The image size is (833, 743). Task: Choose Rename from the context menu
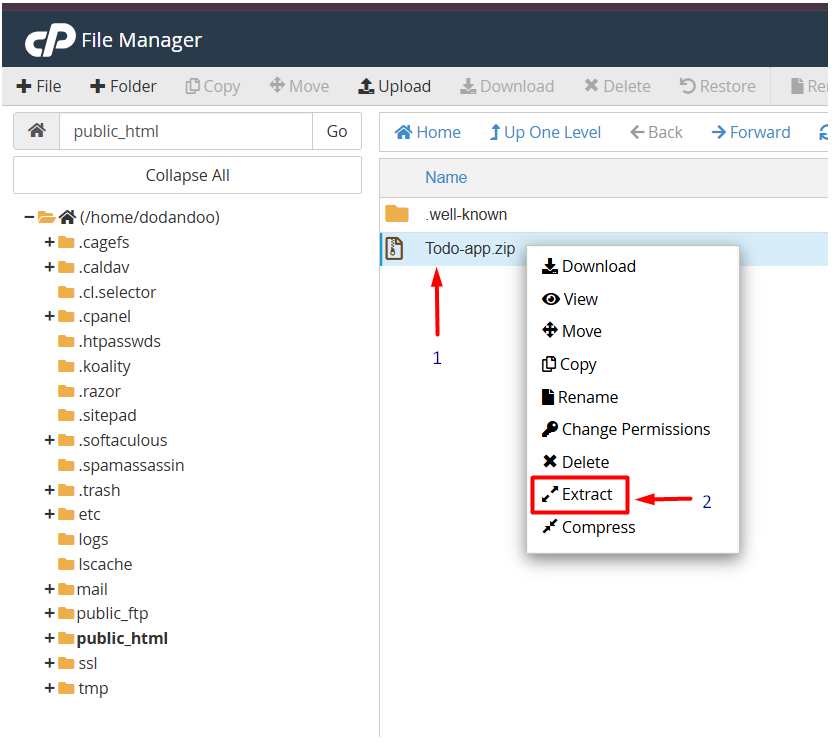tap(580, 397)
